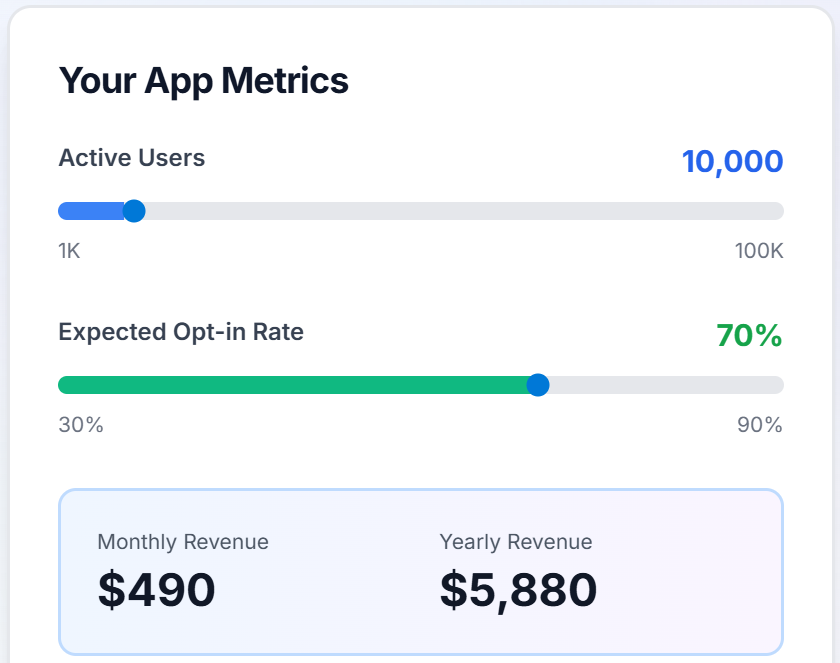
Task: Click the "Monthly Revenue" label
Action: pos(183,542)
